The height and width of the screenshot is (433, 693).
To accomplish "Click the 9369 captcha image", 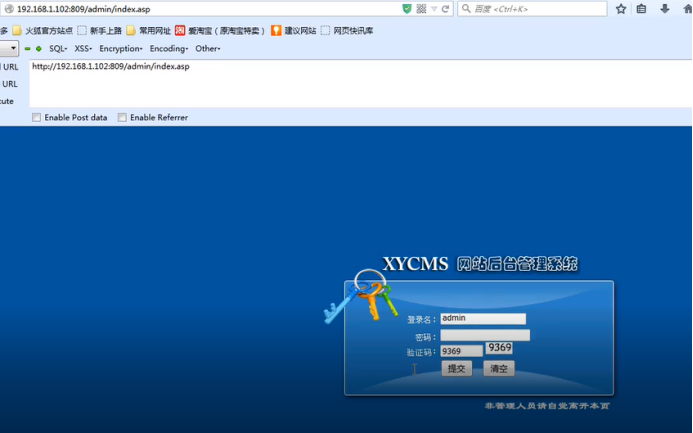I will click(x=499, y=348).
